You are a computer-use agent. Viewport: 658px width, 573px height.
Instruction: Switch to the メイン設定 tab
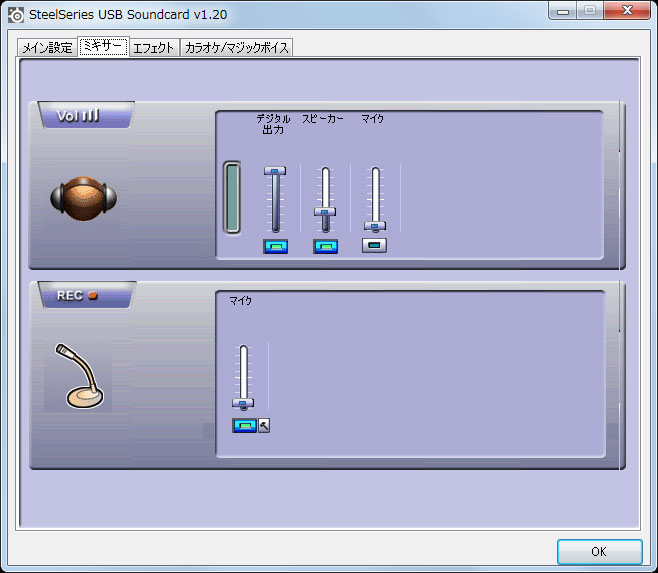coord(47,47)
